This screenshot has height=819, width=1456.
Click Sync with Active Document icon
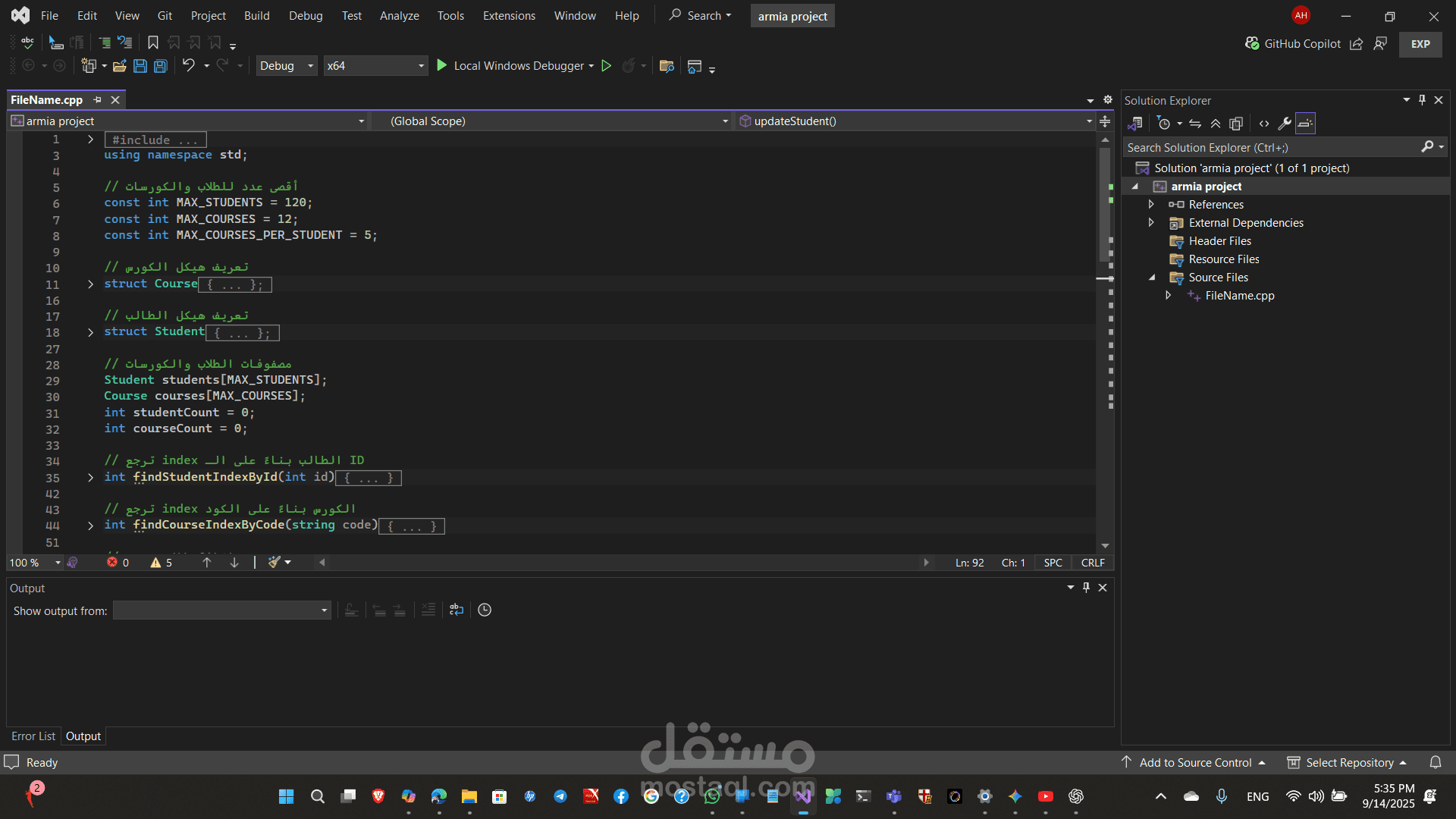(x=1195, y=124)
